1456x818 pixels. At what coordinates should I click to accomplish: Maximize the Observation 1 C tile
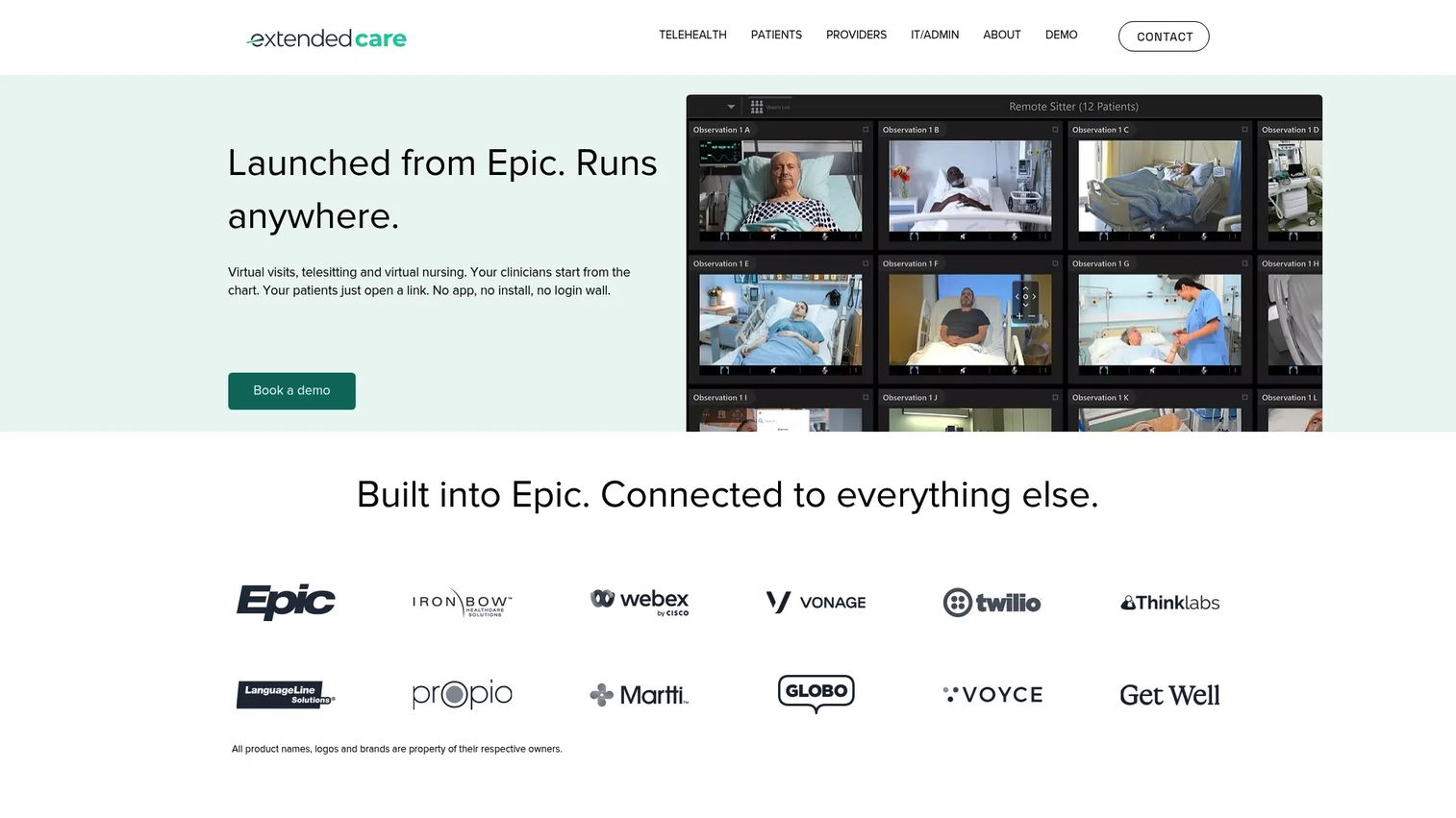[1244, 130]
